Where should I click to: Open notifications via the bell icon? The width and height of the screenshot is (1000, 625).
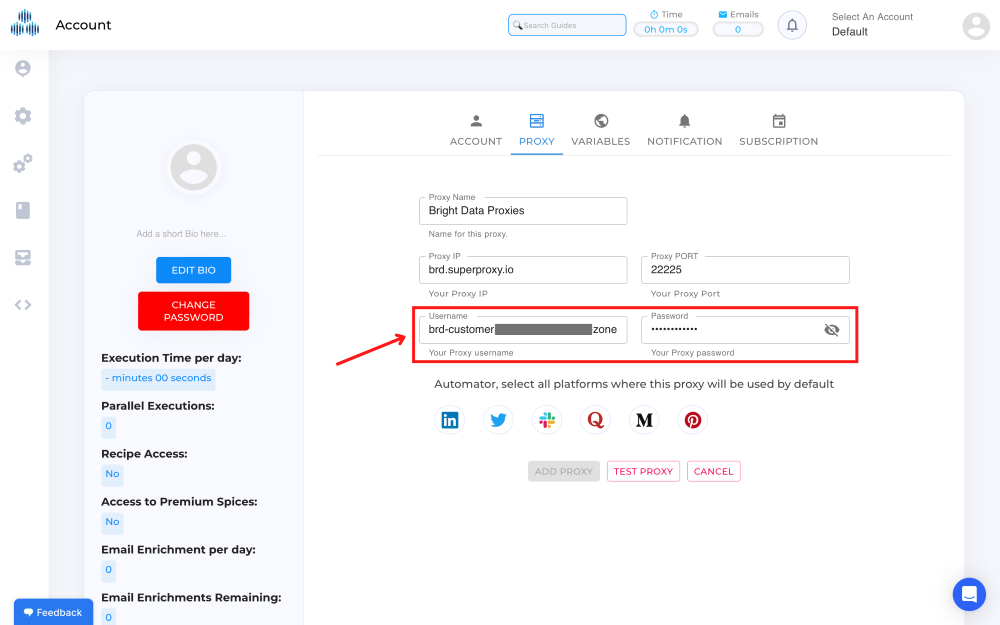791,24
